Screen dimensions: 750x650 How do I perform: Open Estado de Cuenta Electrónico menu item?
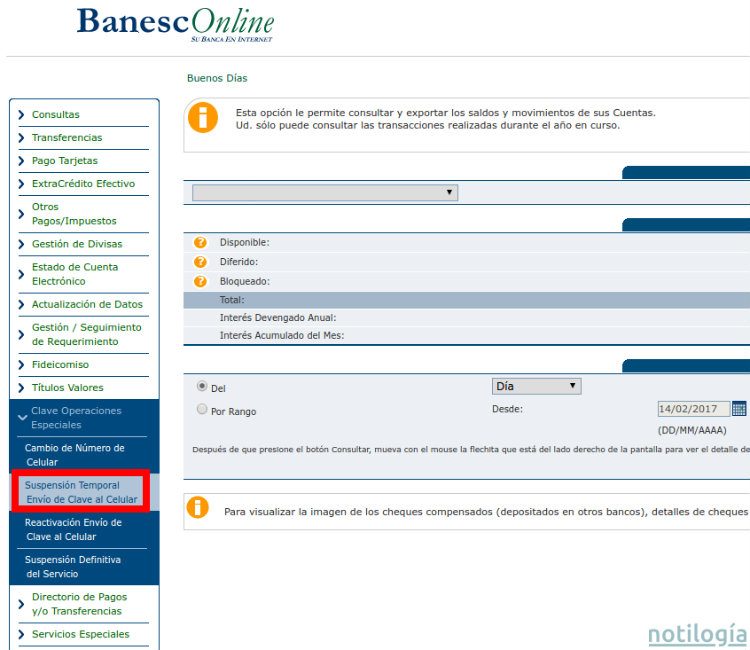pyautogui.click(x=75, y=274)
